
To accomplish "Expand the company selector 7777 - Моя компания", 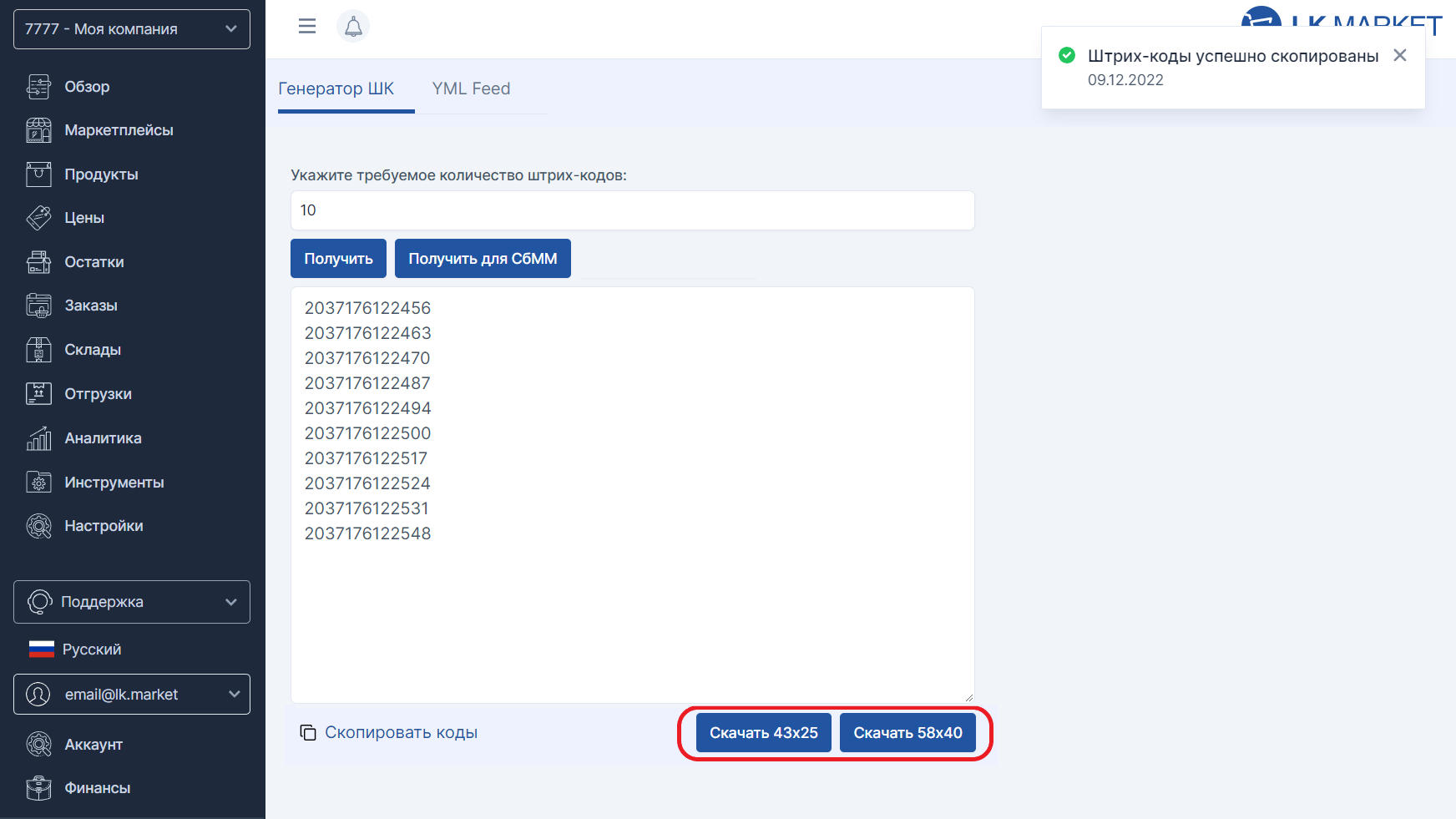I will click(x=132, y=29).
